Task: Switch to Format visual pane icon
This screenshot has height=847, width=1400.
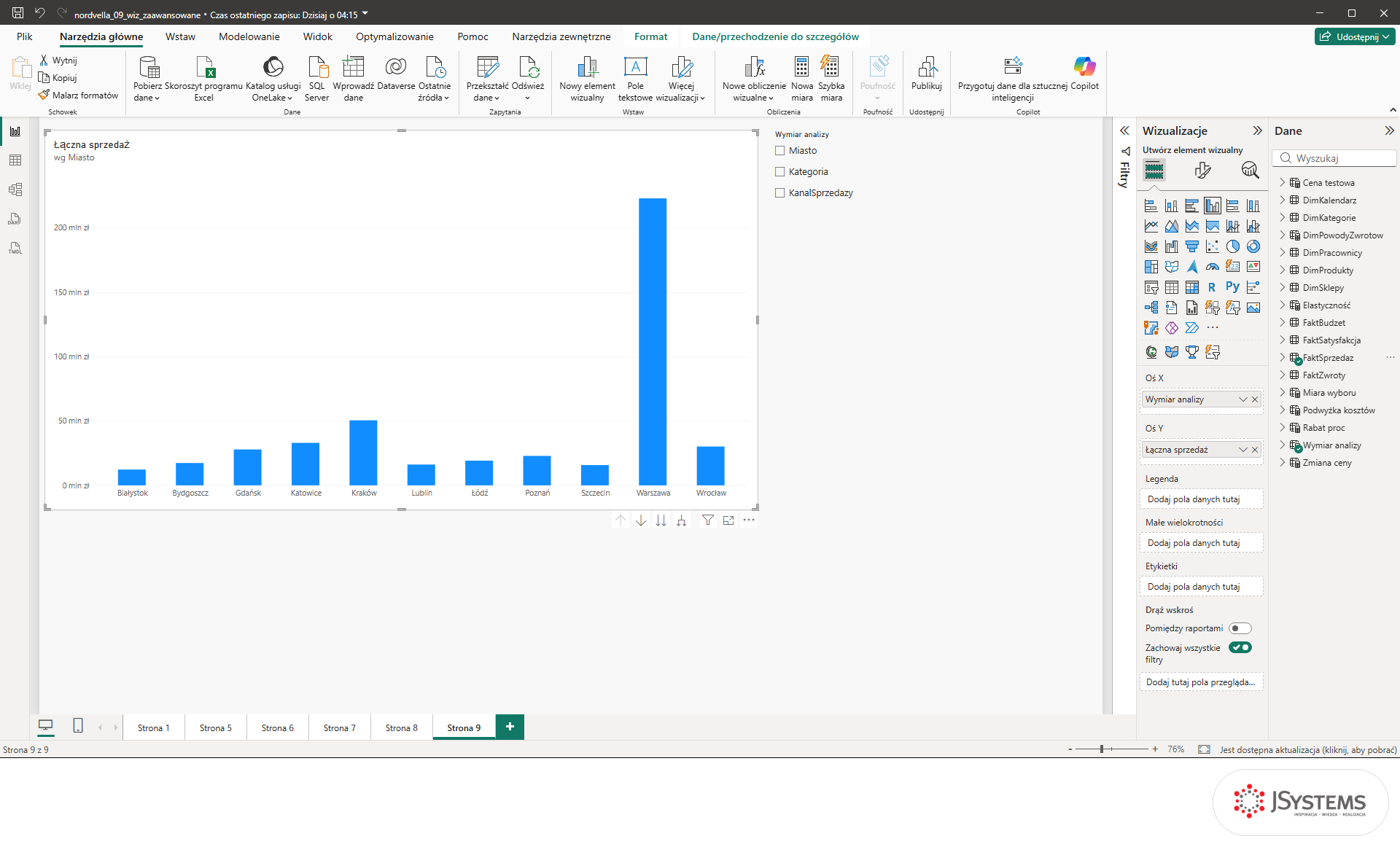Action: [x=1202, y=171]
